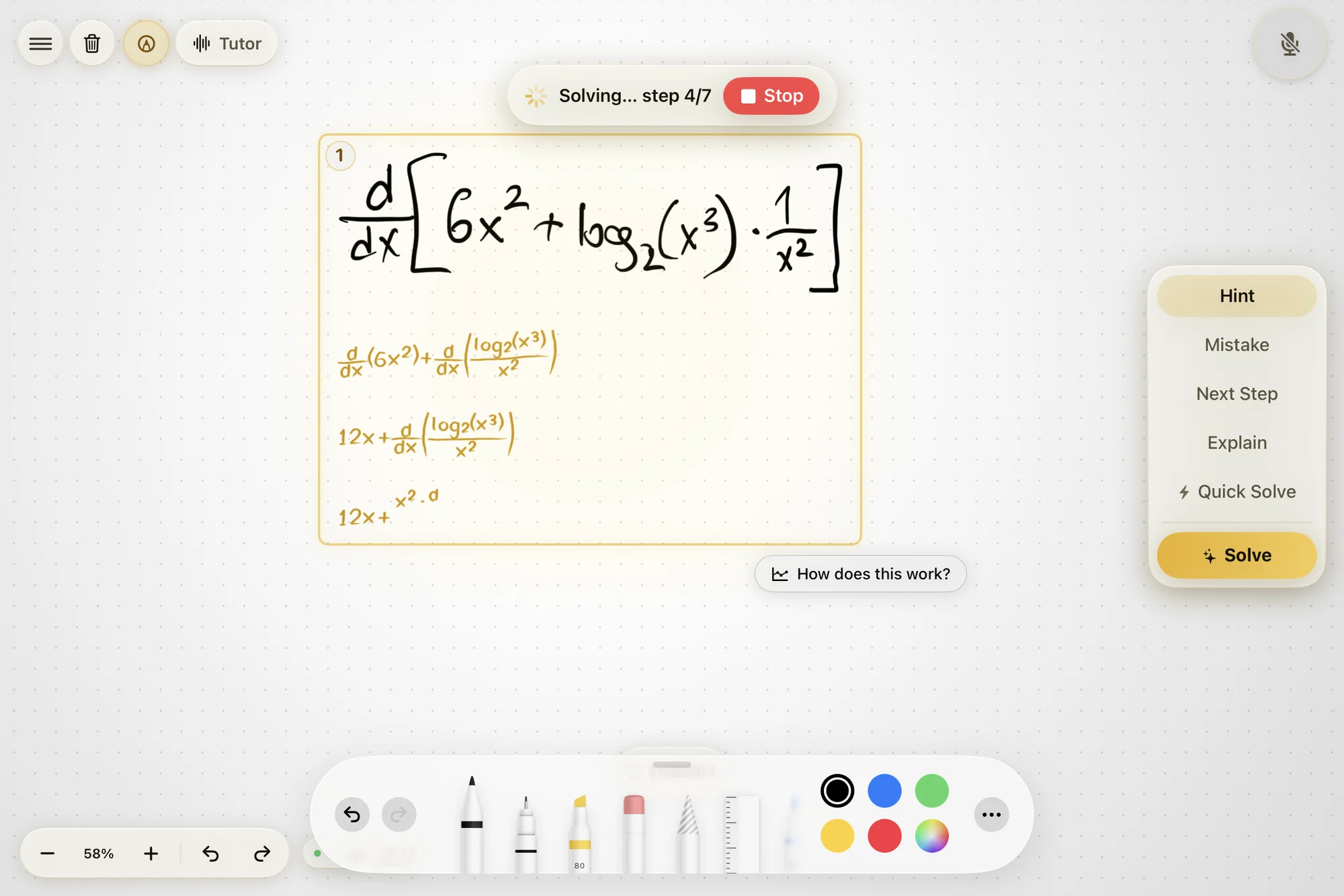Redo using the zoom bar arrow
The image size is (1344, 896).
tap(262, 854)
